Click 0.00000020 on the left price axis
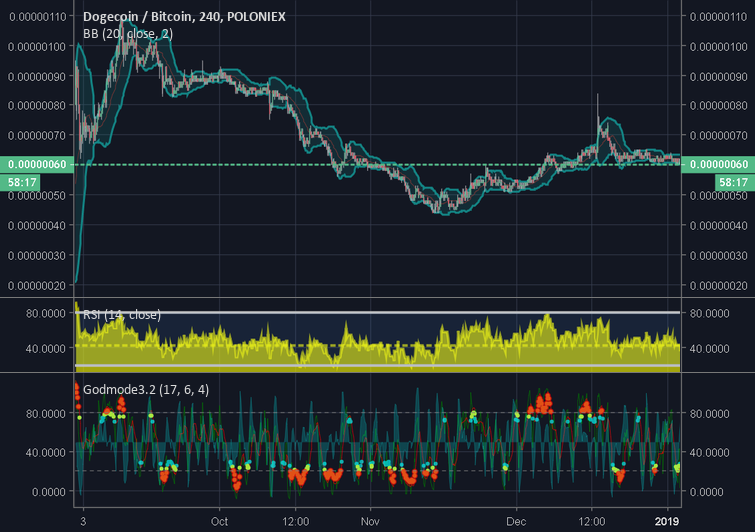 coord(38,285)
